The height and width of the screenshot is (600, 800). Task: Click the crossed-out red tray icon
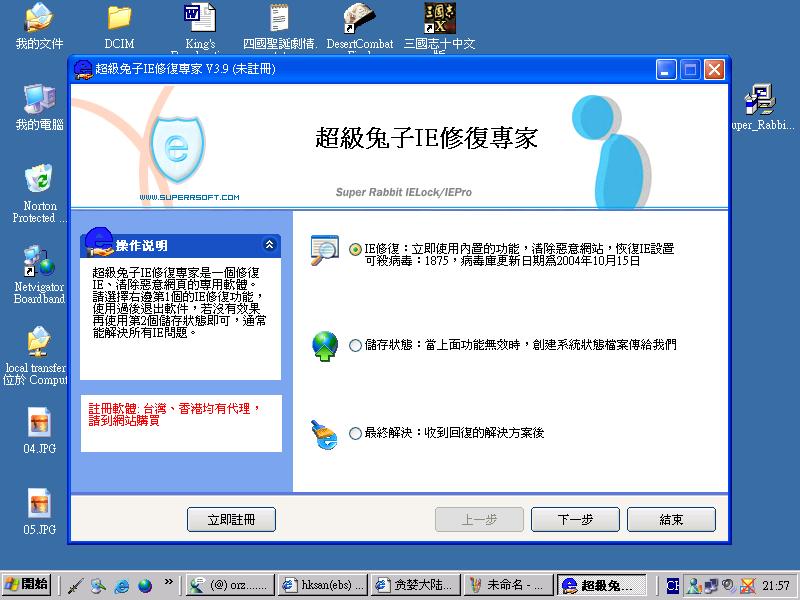pyautogui.click(x=747, y=585)
